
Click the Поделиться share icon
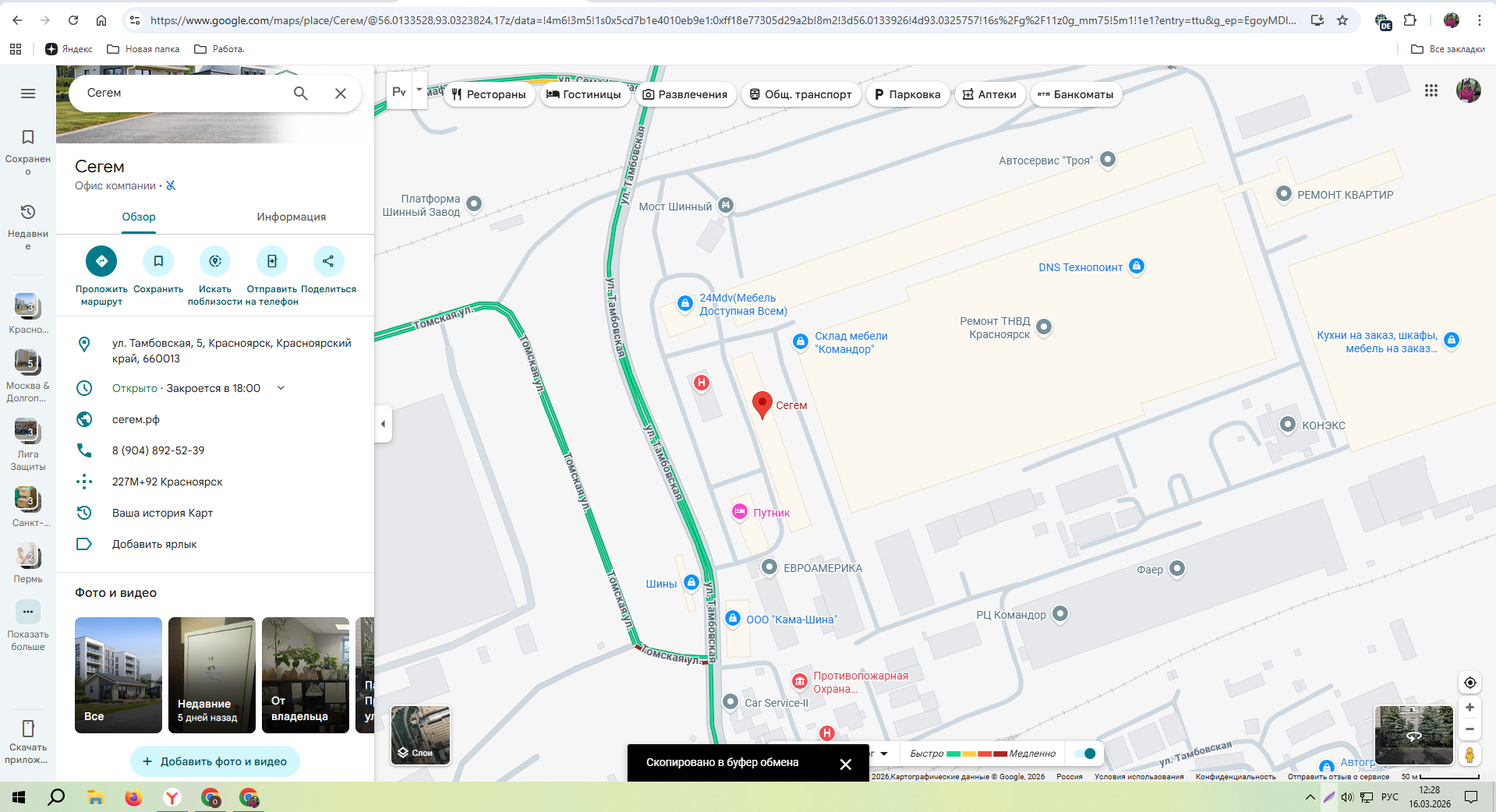(328, 261)
